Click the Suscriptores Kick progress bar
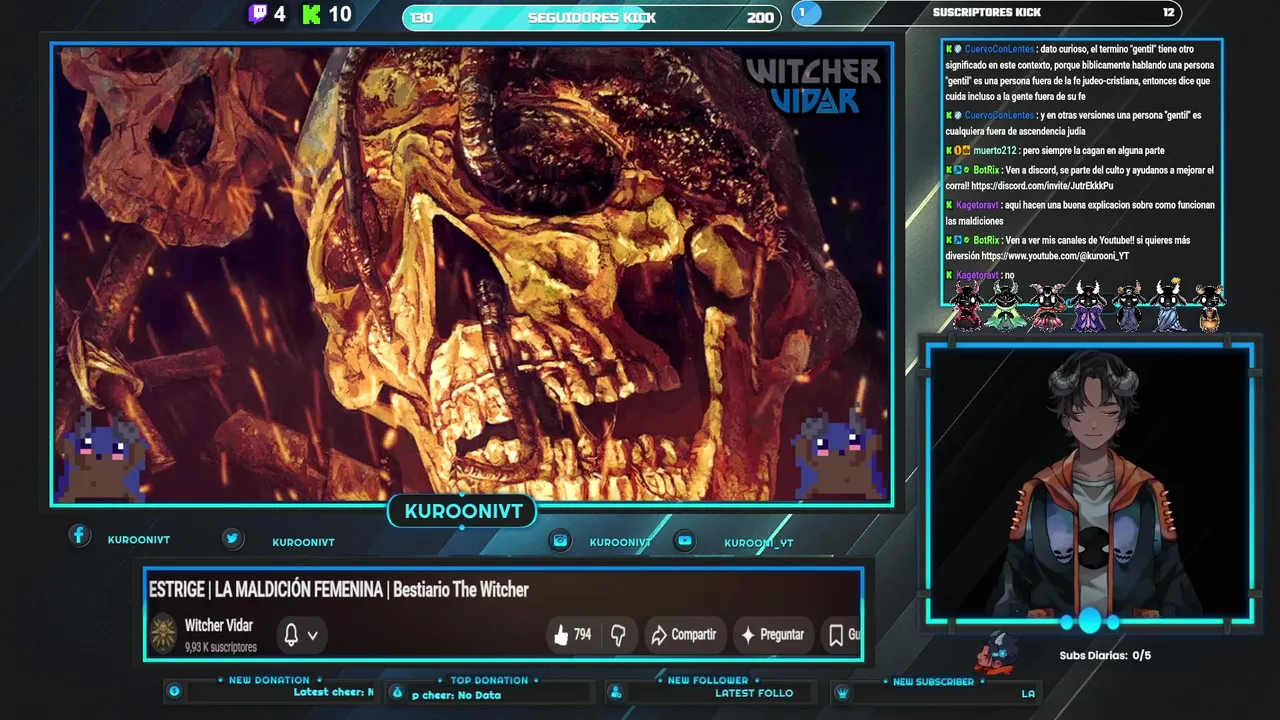1280x720 pixels. pyautogui.click(x=986, y=13)
